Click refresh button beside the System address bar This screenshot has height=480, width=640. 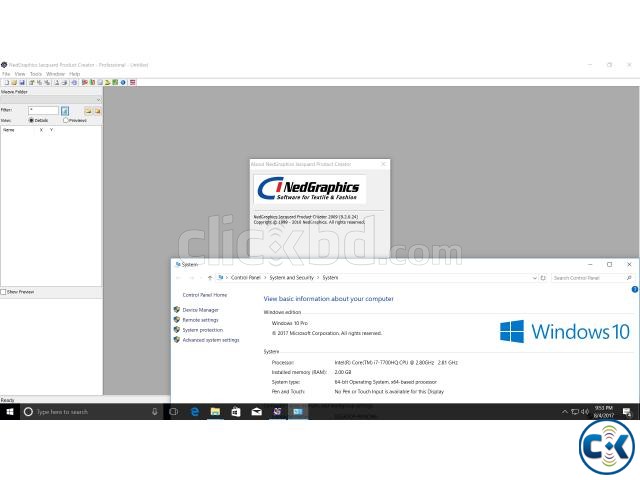pos(543,278)
